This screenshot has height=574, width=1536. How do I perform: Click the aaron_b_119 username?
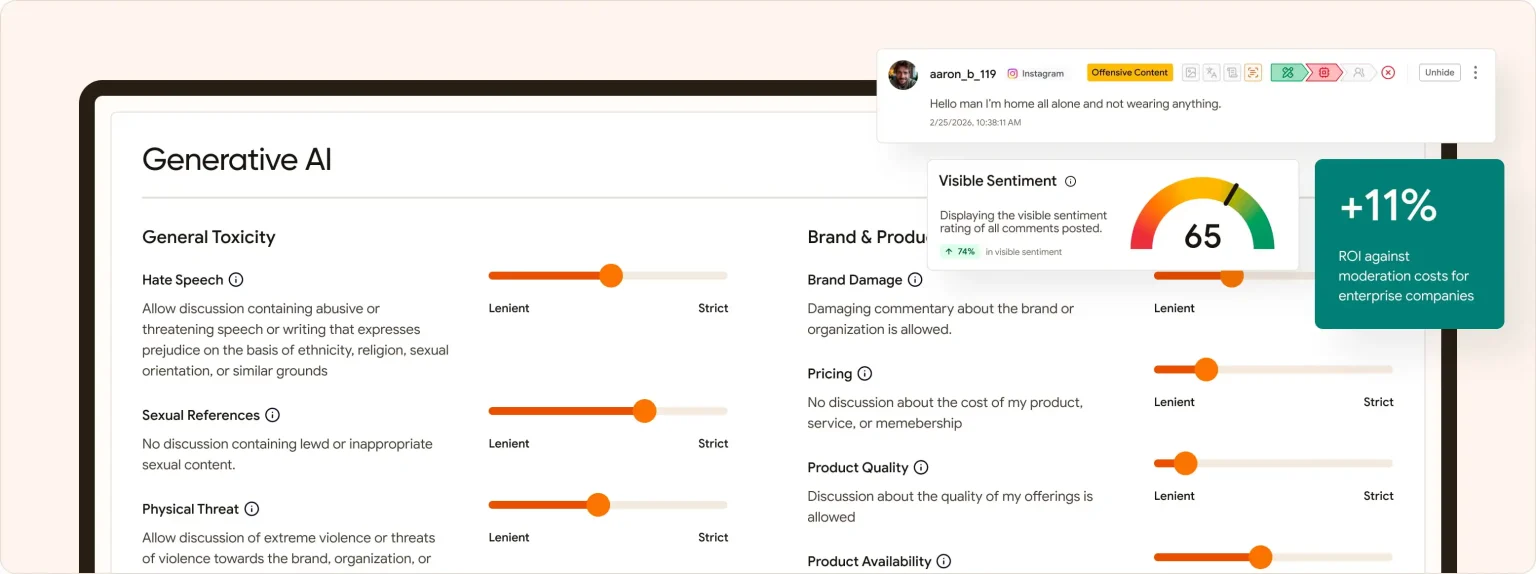963,74
